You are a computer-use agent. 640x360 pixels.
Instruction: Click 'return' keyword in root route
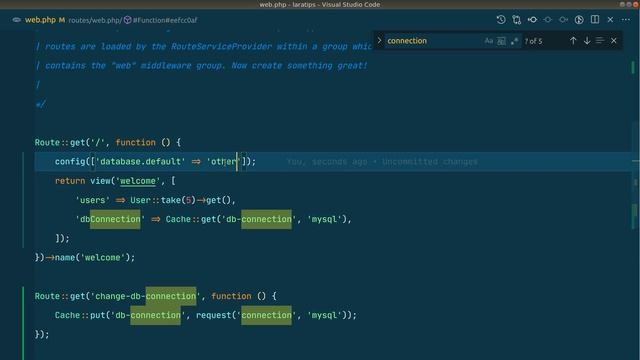pos(70,181)
